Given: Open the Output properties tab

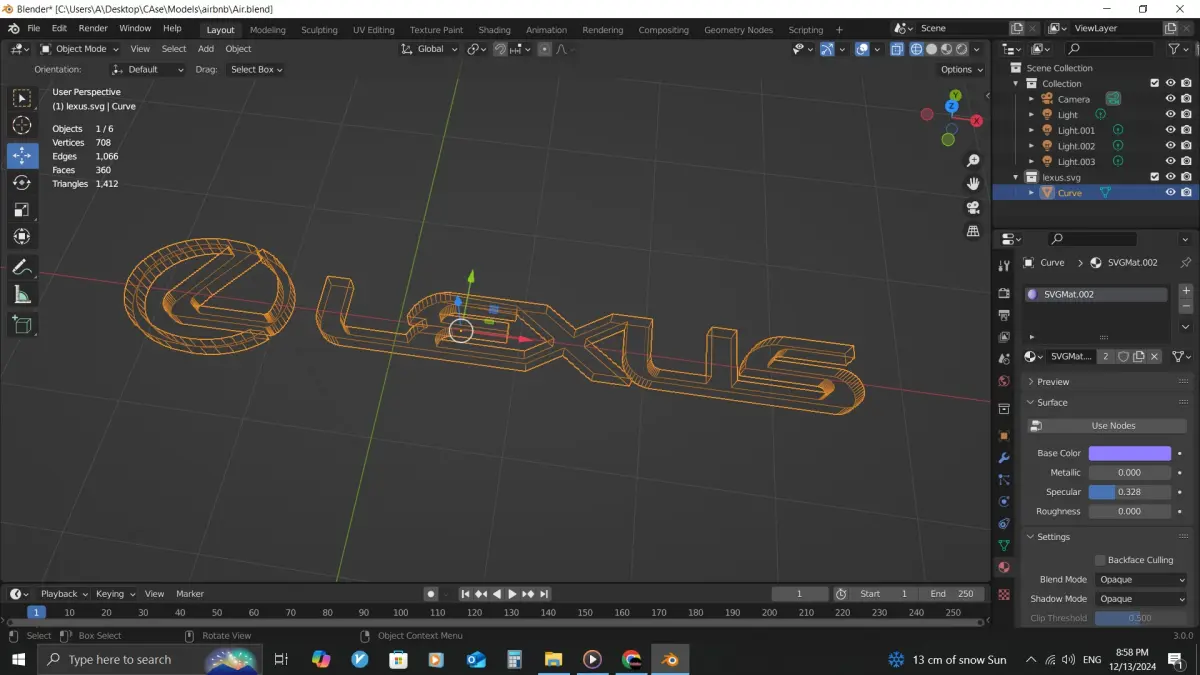Looking at the screenshot, I should pos(1004,315).
